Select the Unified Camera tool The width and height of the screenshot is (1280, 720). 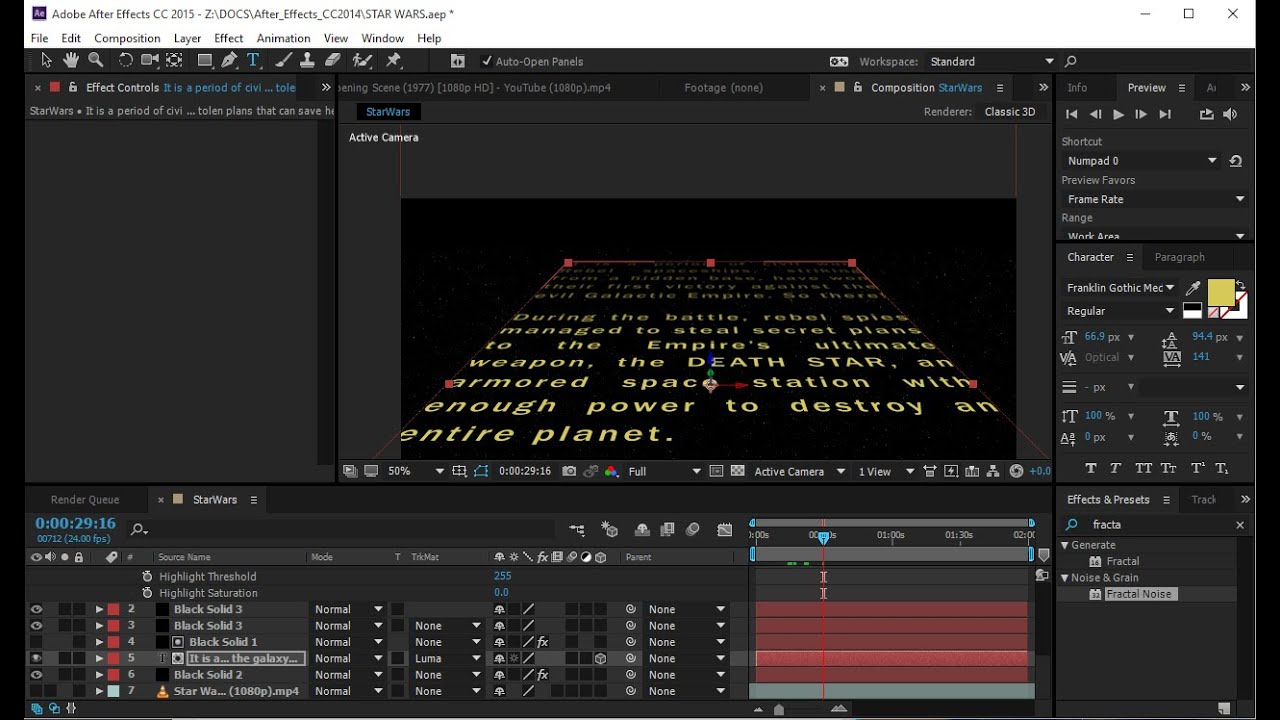pyautogui.click(x=150, y=61)
